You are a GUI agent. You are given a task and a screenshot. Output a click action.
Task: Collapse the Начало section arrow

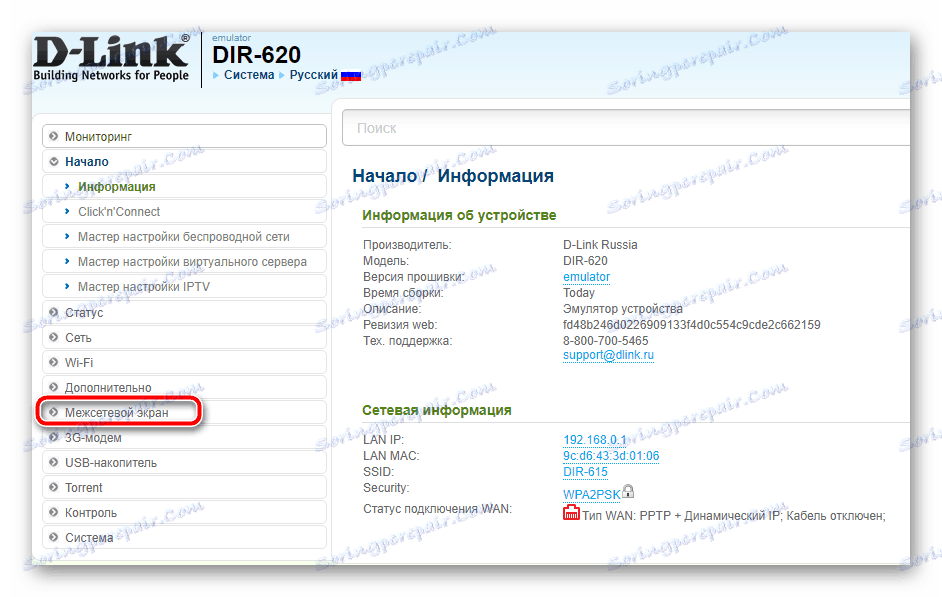click(x=54, y=162)
